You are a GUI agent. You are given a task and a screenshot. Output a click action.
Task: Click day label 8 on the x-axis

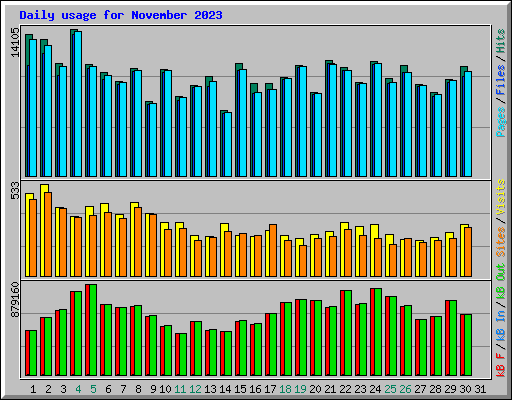tap(138, 389)
